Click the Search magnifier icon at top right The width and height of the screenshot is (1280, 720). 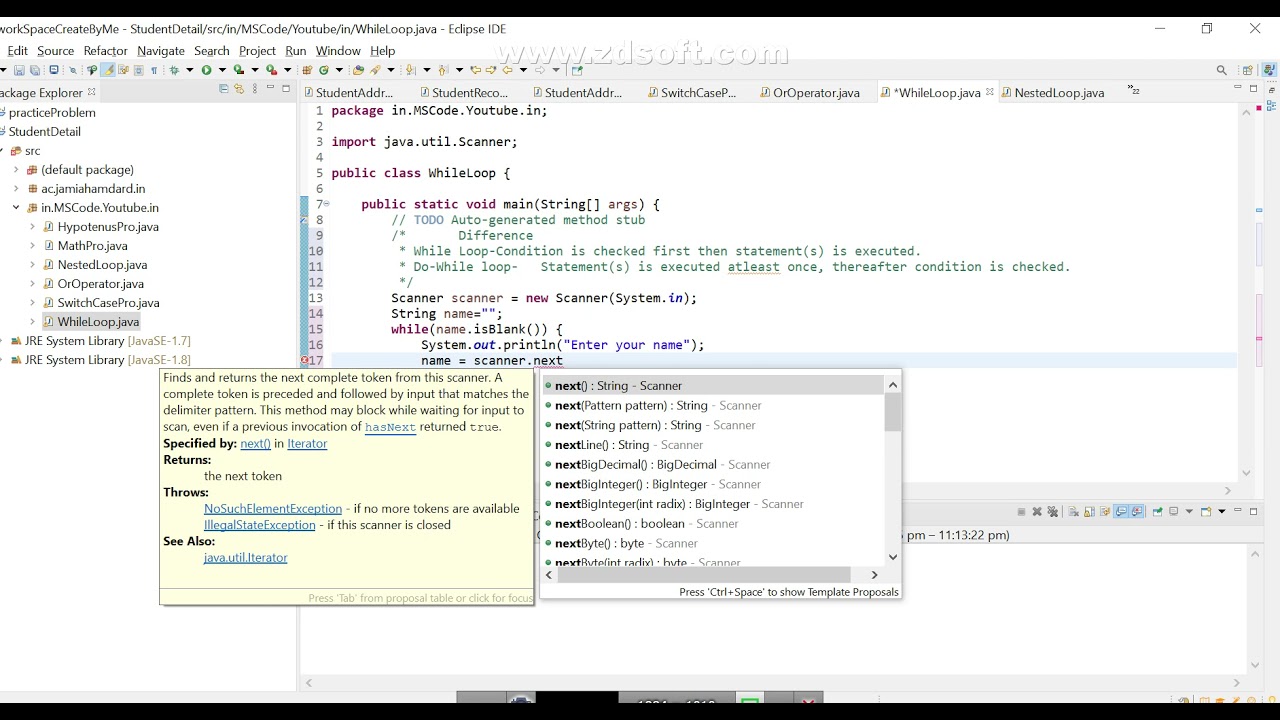(x=1221, y=70)
